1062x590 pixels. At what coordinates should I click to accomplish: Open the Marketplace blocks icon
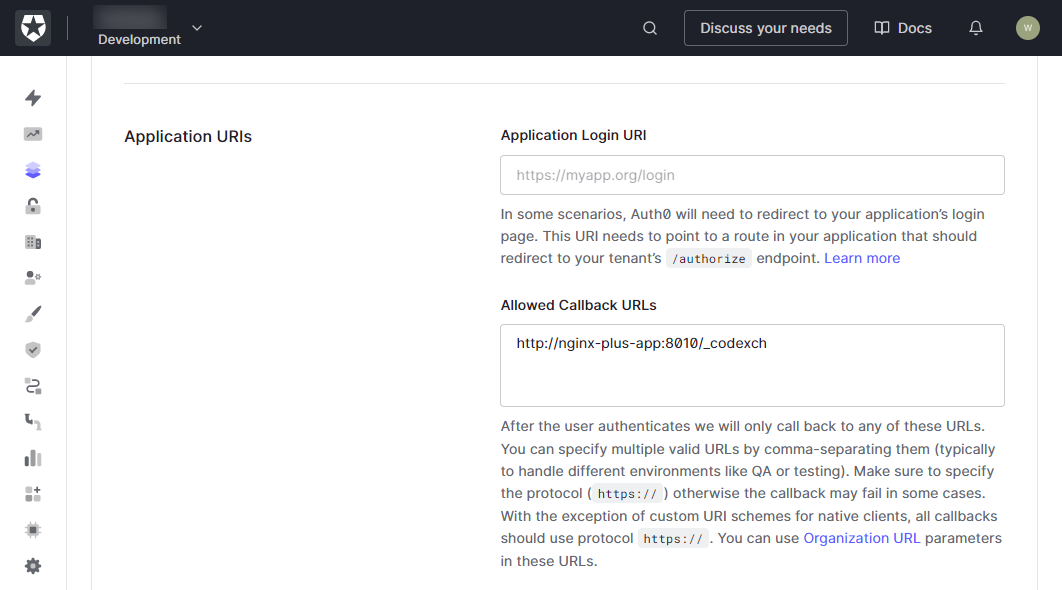click(x=33, y=493)
